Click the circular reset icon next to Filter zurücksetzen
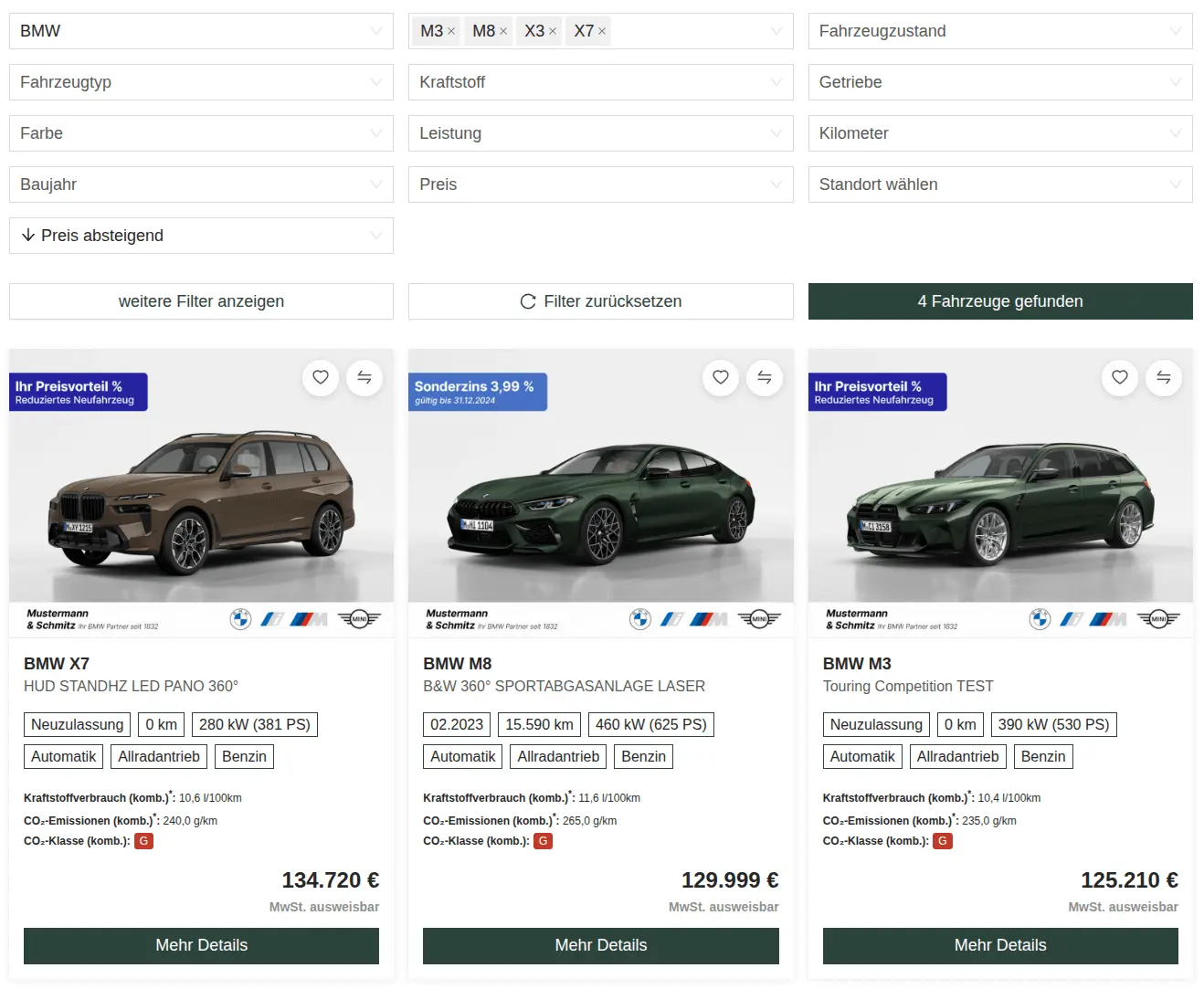Image resolution: width=1204 pixels, height=989 pixels. click(x=528, y=301)
